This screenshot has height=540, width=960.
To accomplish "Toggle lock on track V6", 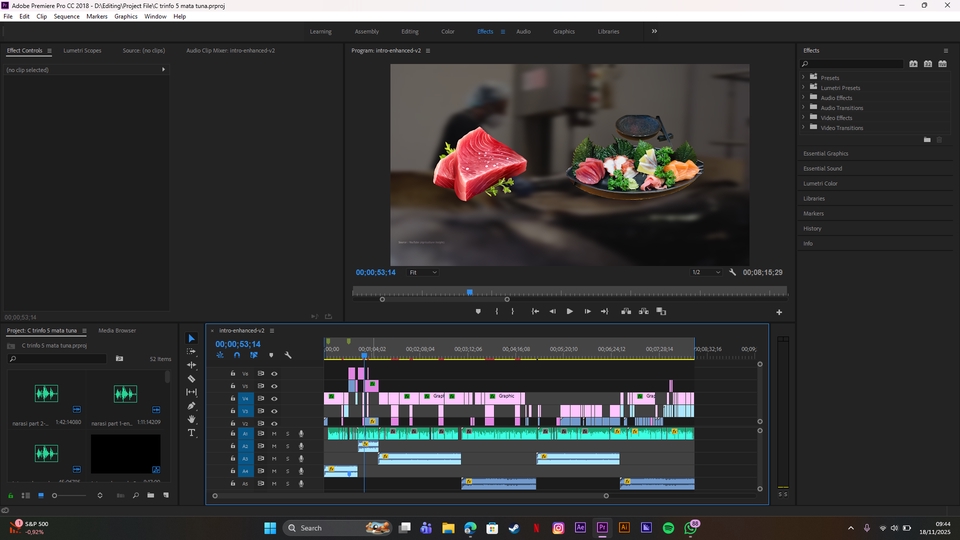I will [233, 374].
